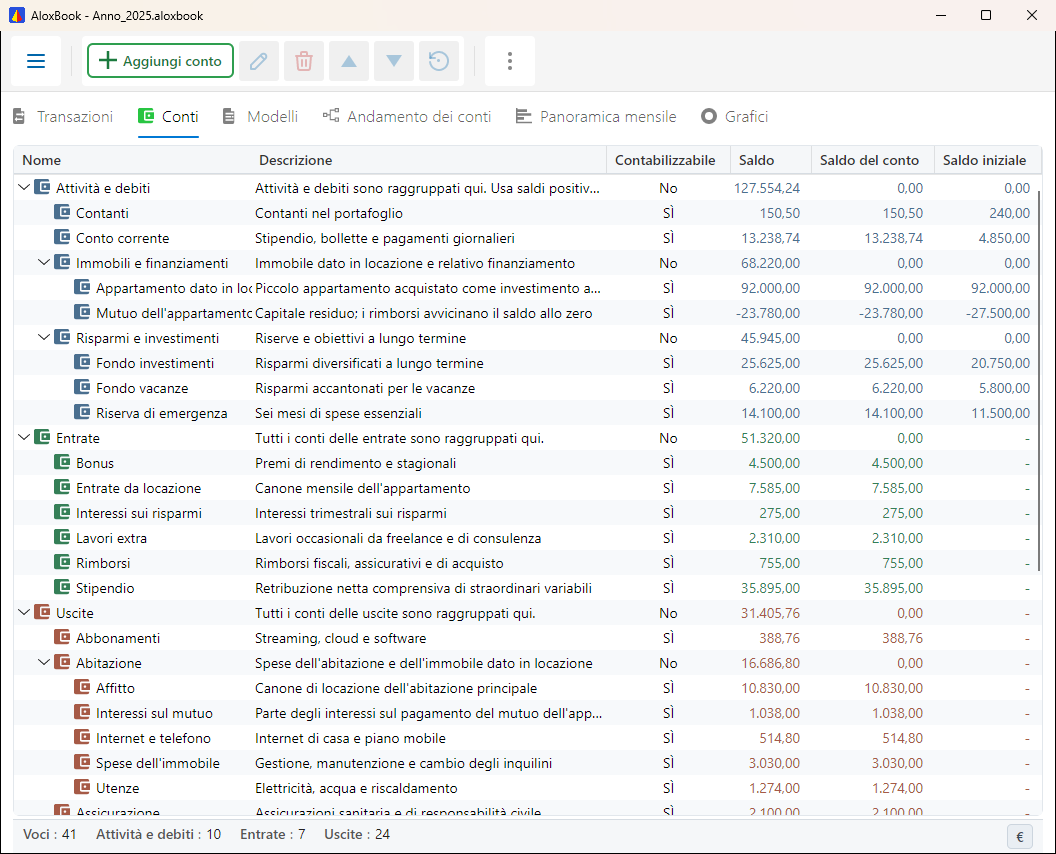Click the green Stipendio account icon
Screen dimensions: 1056x854
[62, 588]
